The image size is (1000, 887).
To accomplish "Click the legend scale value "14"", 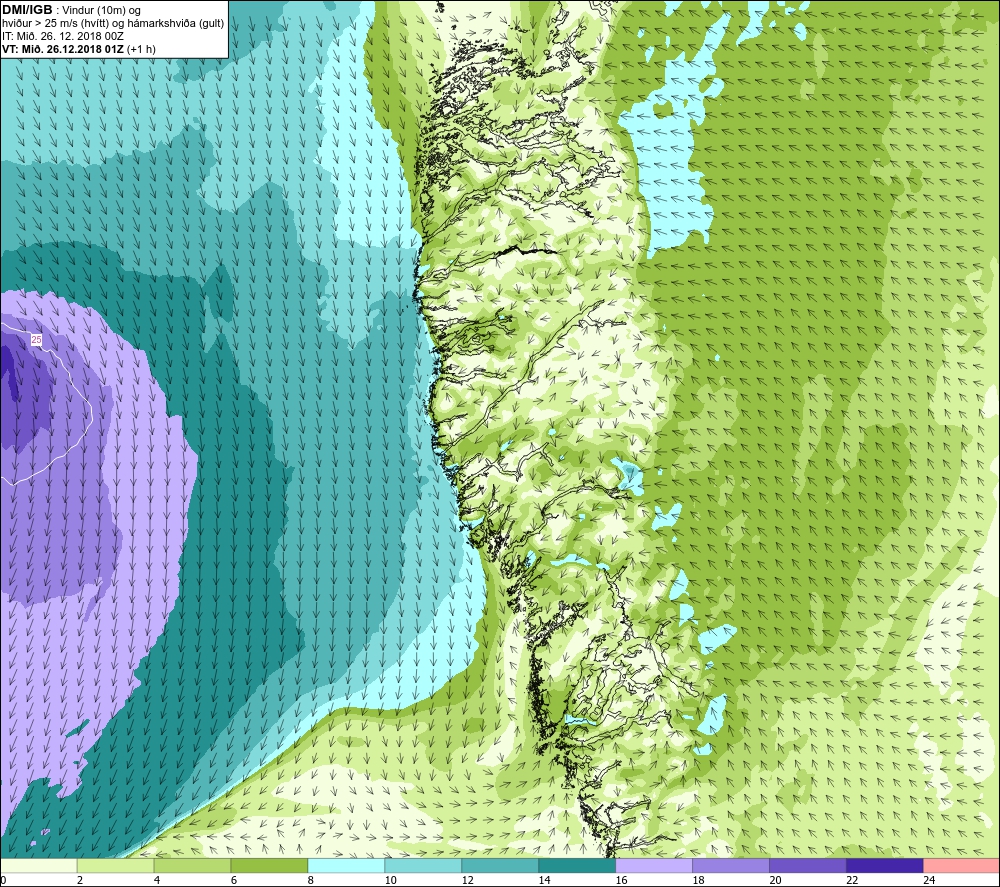I will coord(544,880).
